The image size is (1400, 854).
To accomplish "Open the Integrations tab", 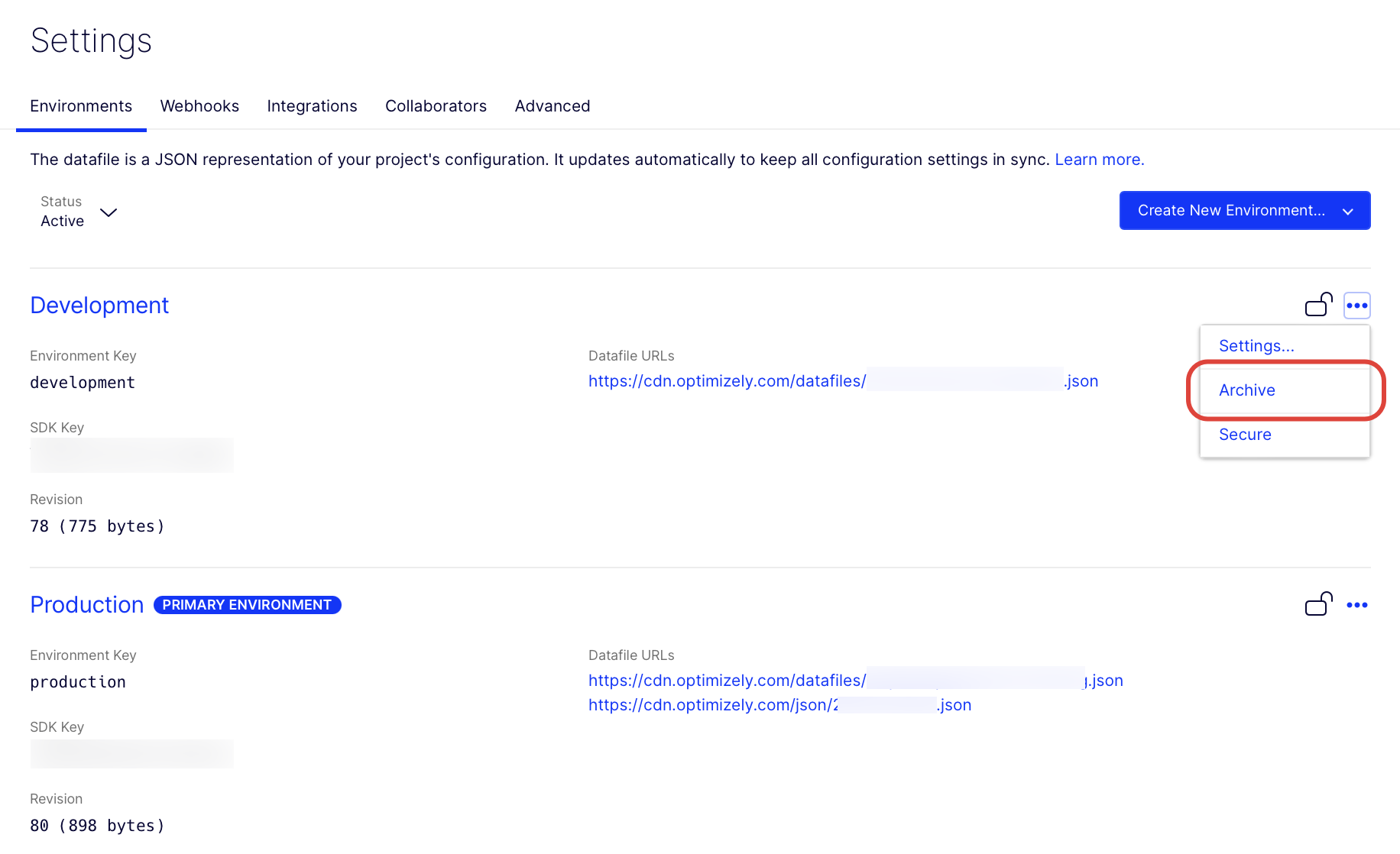I will tap(312, 106).
